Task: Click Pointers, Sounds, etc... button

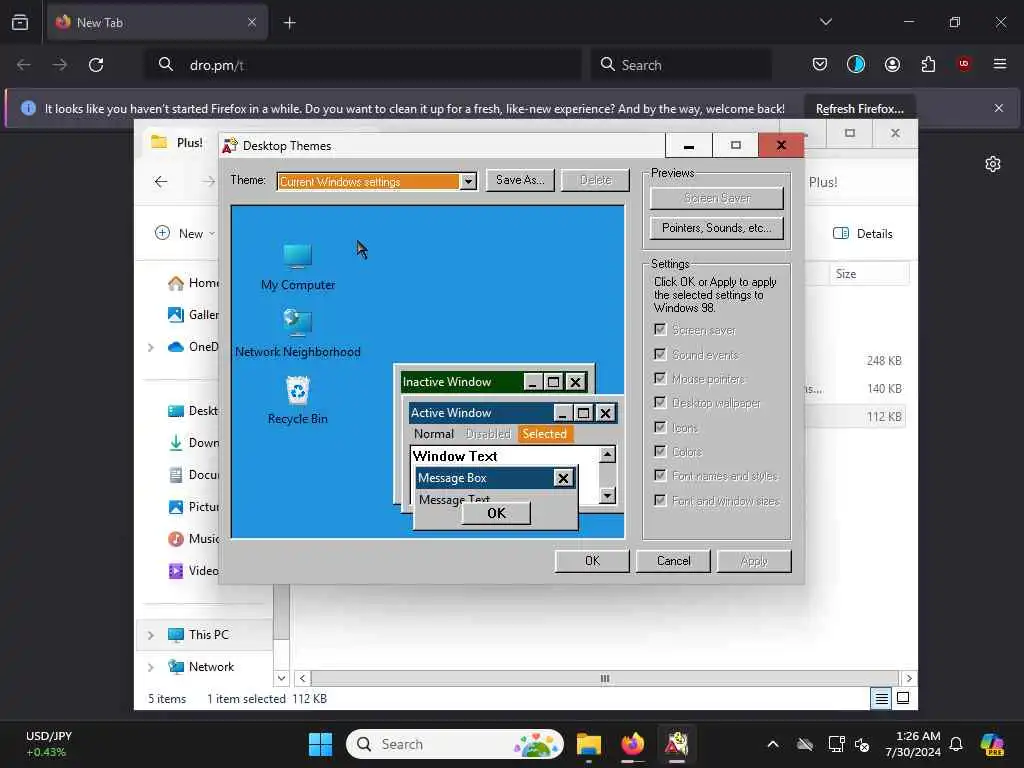Action: click(x=716, y=228)
